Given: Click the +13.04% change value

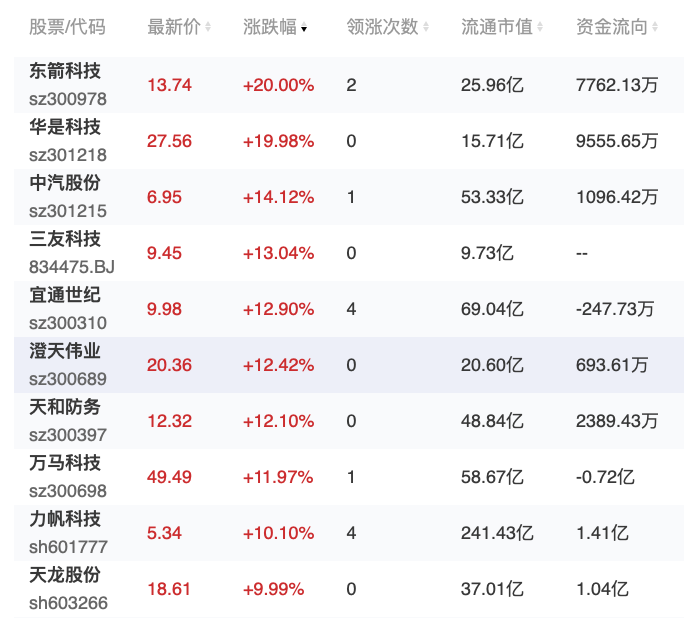Looking at the screenshot, I should [x=278, y=253].
